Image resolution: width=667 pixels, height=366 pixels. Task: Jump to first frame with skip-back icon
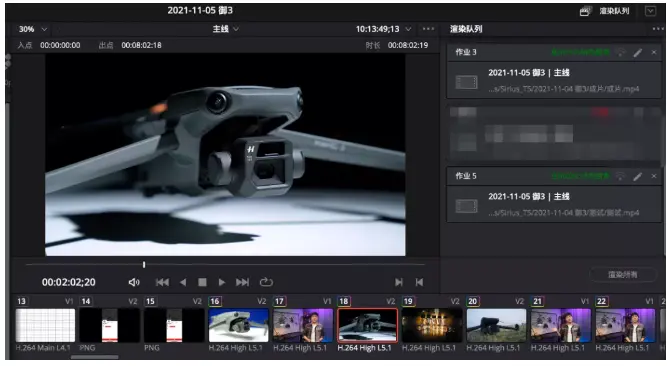[162, 282]
